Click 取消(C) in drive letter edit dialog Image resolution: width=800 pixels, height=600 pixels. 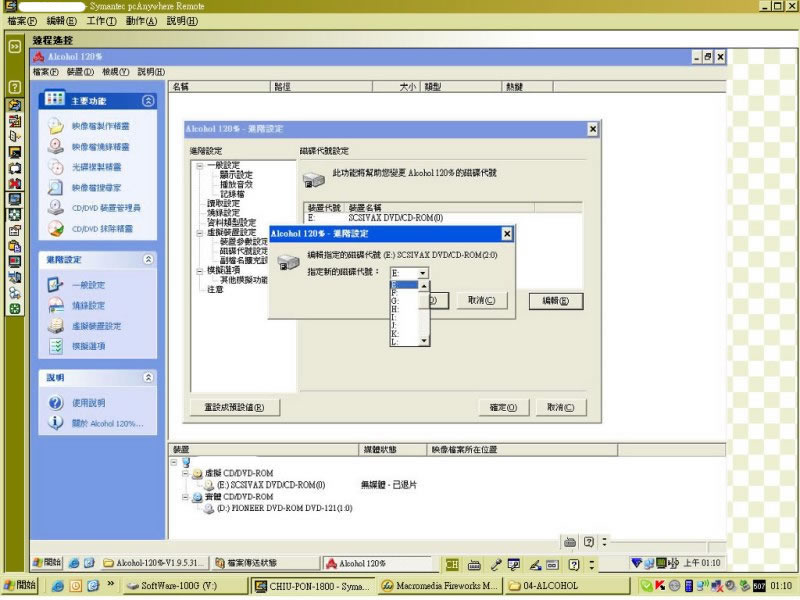482,301
